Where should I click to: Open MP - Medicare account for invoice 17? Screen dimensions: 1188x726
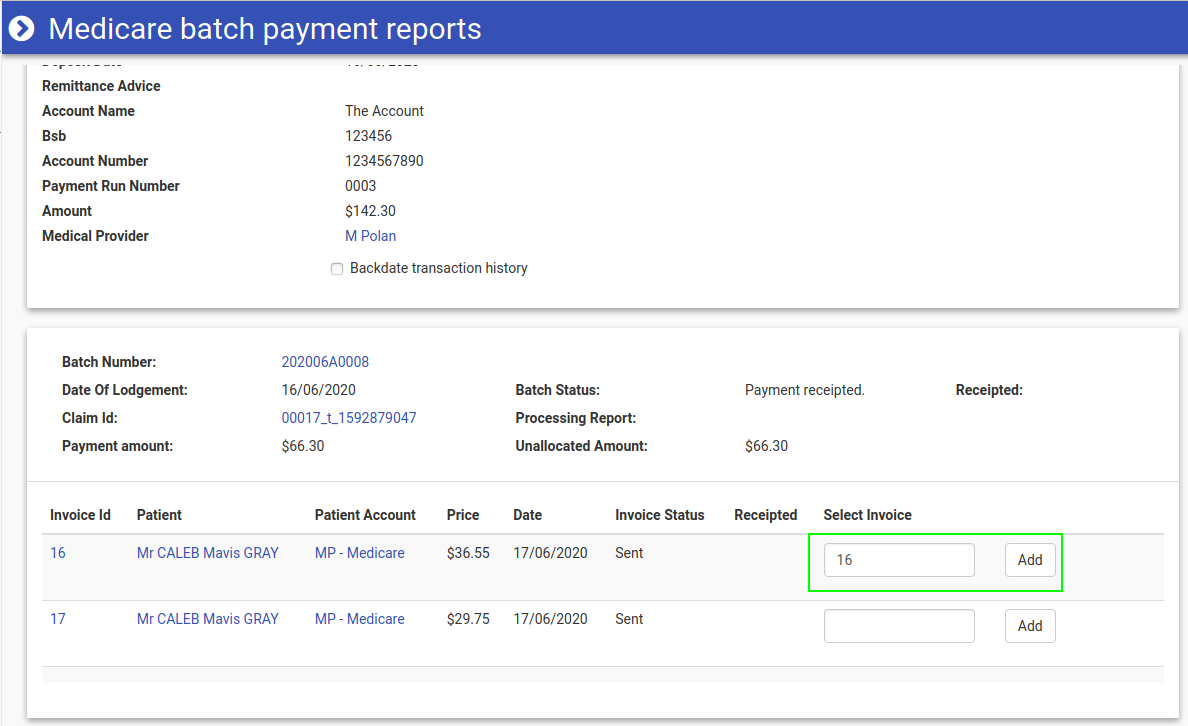359,619
